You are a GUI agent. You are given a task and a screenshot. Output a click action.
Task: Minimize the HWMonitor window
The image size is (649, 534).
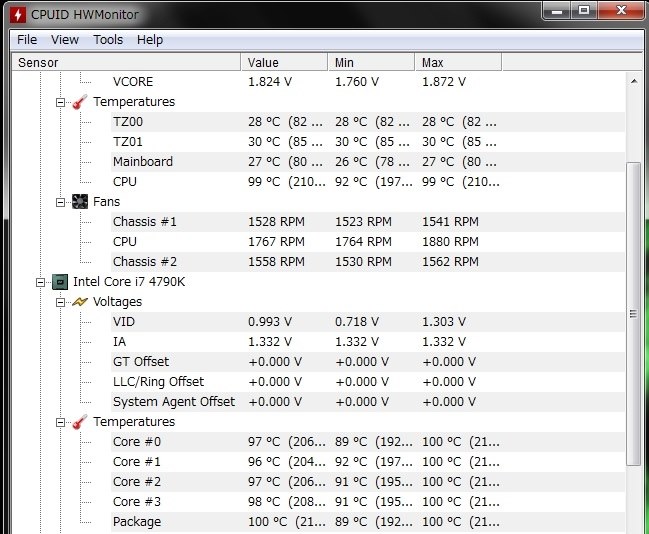(557, 11)
